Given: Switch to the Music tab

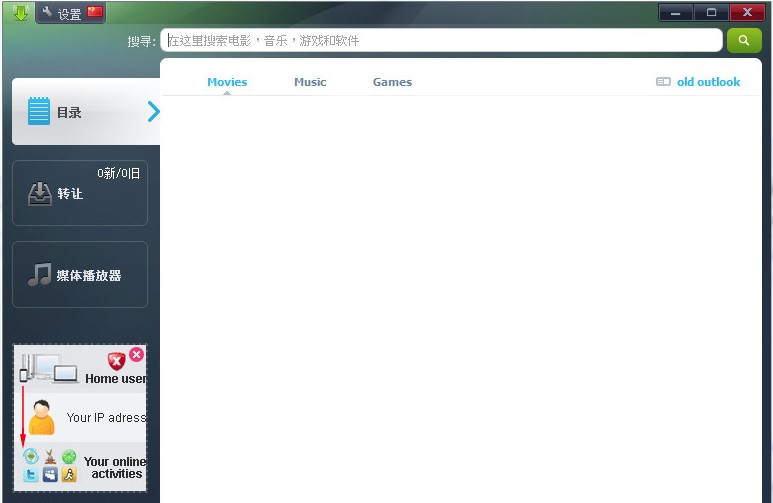Looking at the screenshot, I should coord(310,82).
